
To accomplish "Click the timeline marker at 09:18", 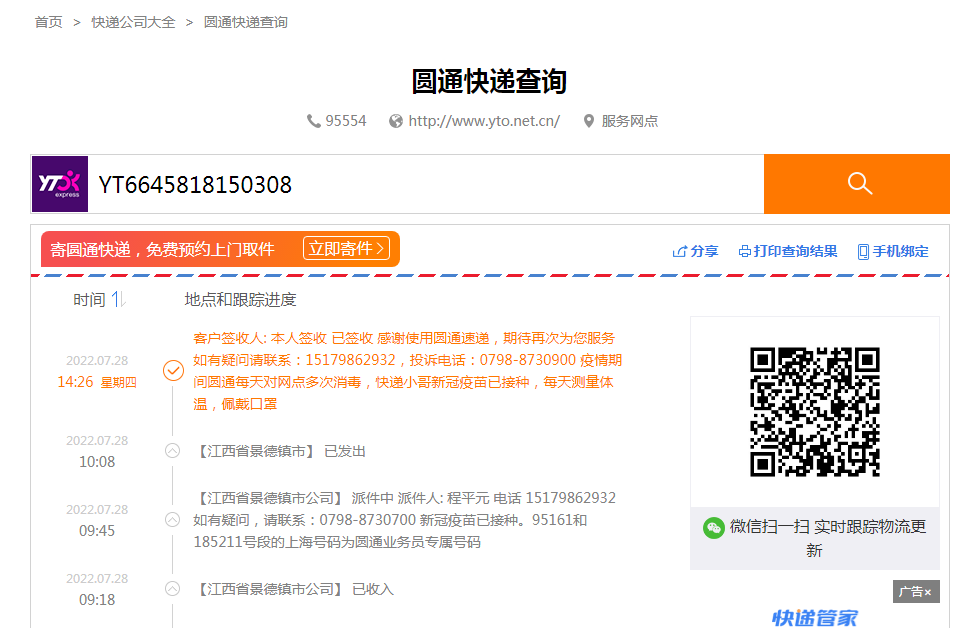I will (x=173, y=589).
